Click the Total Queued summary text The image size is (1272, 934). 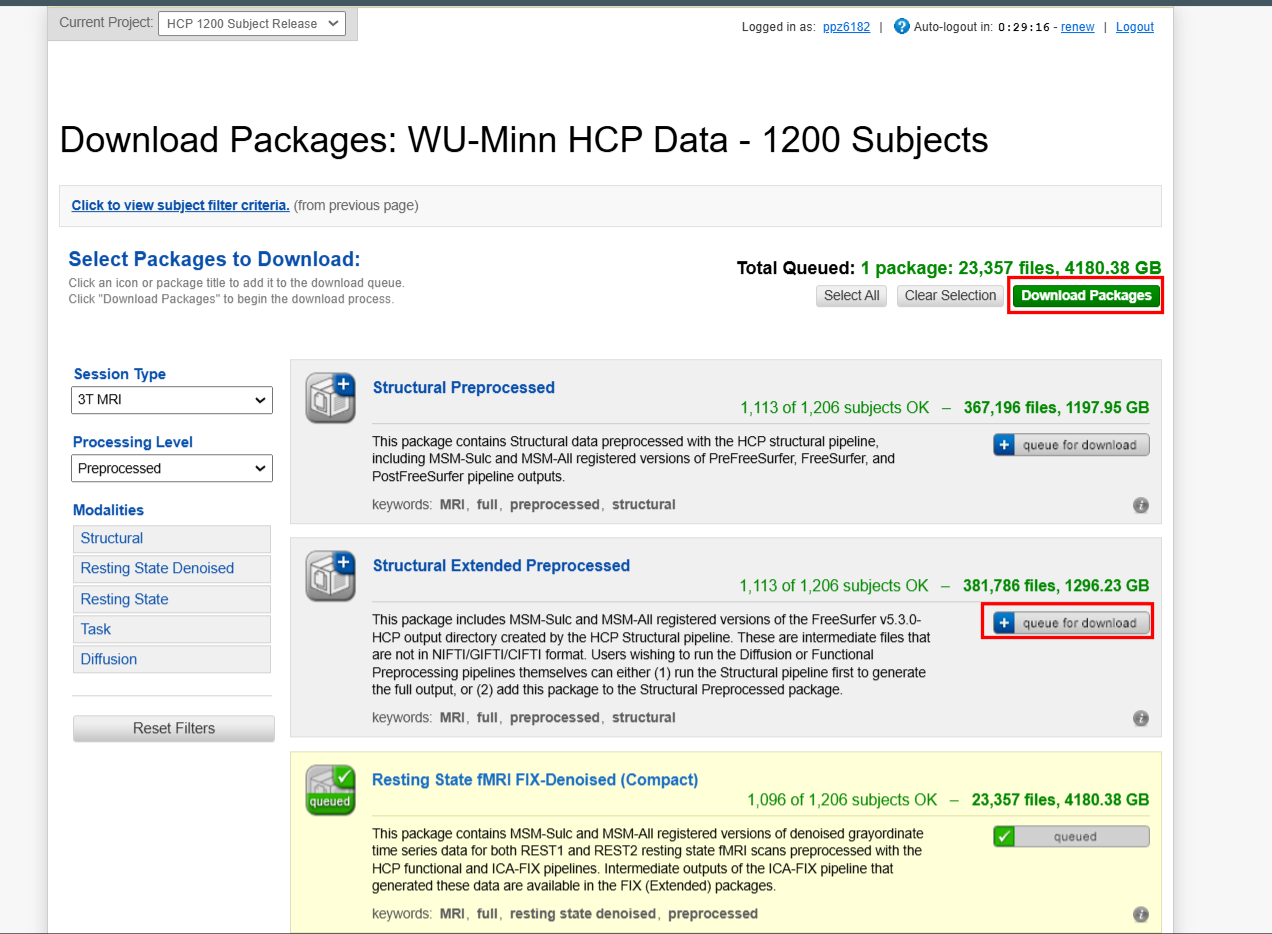click(949, 267)
